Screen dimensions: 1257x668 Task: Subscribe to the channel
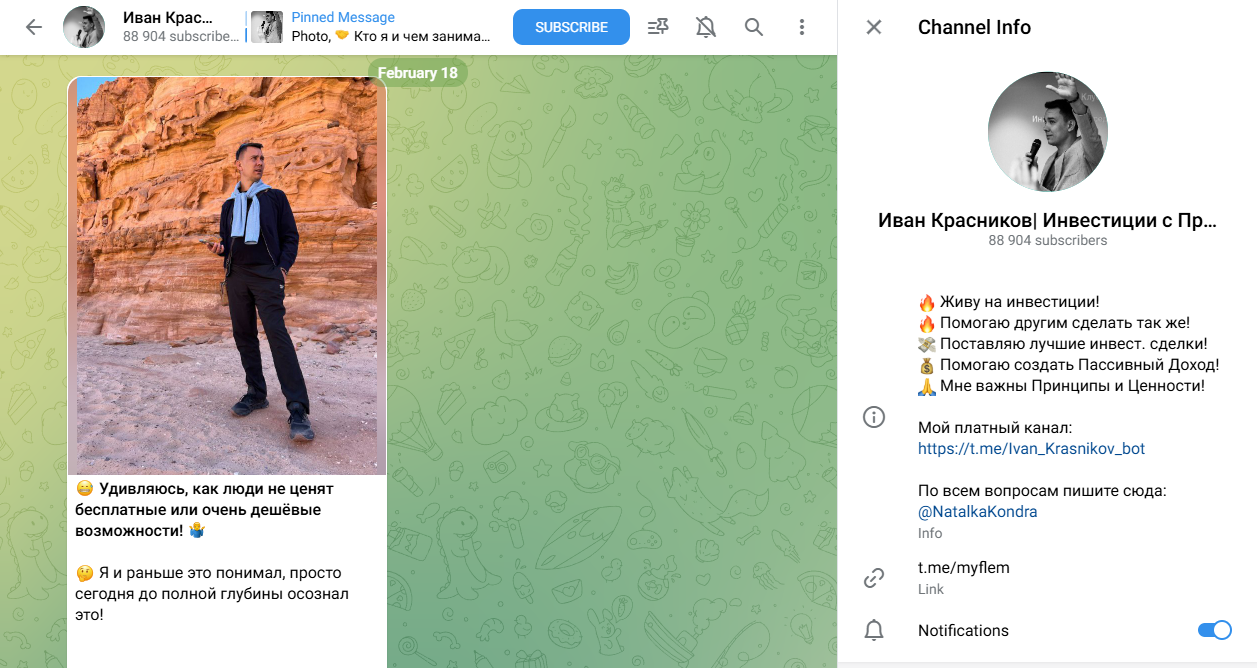[x=571, y=27]
